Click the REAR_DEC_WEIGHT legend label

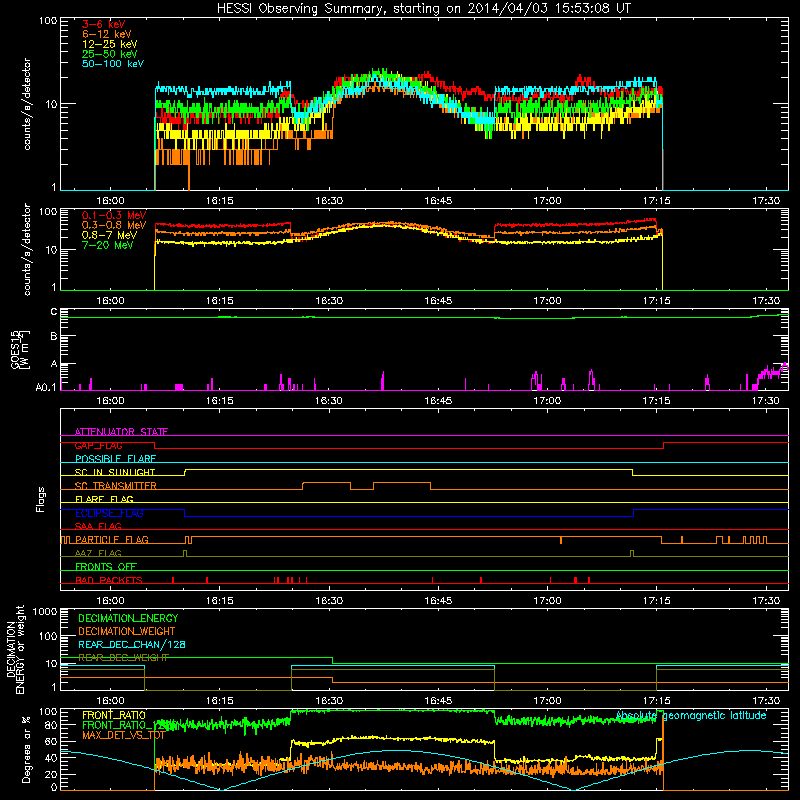click(x=123, y=658)
